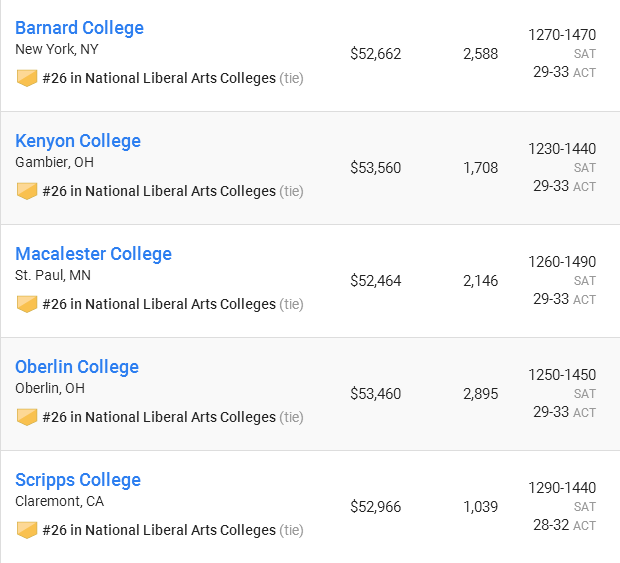Image resolution: width=620 pixels, height=563 pixels.
Task: Click Scripps College's gold ranking badge icon
Action: pos(27,530)
